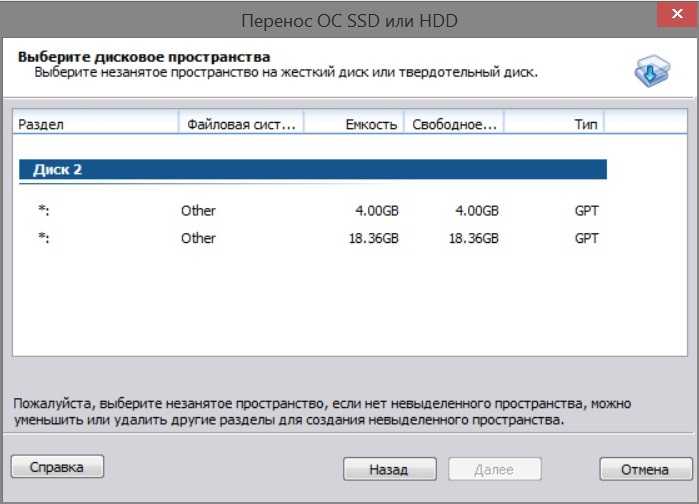699x504 pixels.
Task: Sort by the Емкость column header
Action: click(x=354, y=123)
